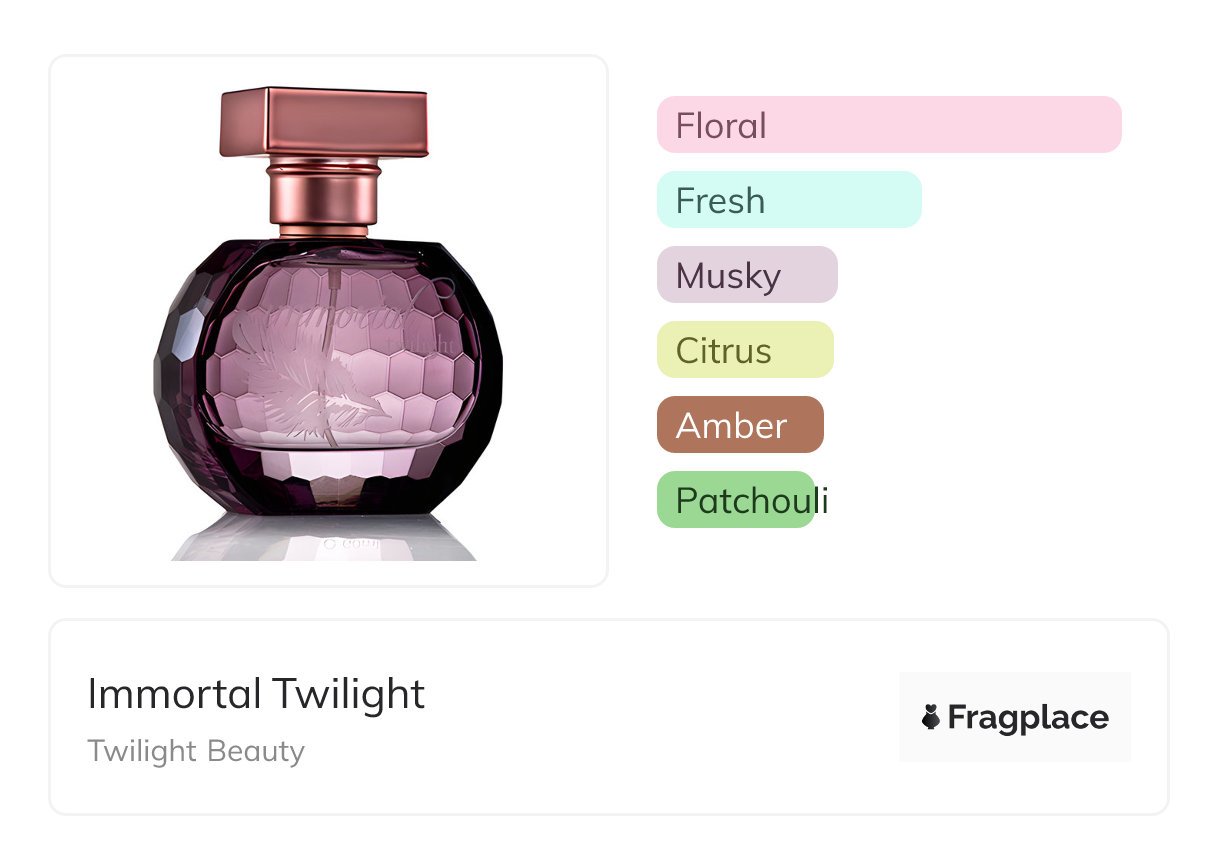Click the Twilight Beauty brand name
This screenshot has height=864, width=1218.
click(x=196, y=751)
